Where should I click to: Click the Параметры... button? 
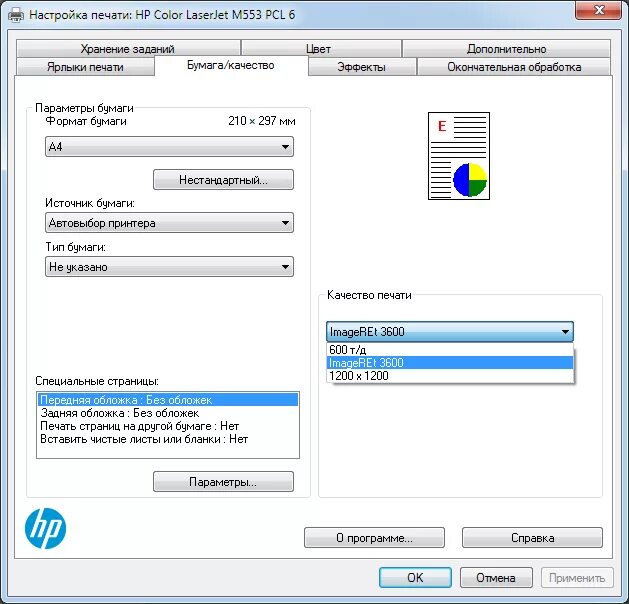tap(223, 481)
